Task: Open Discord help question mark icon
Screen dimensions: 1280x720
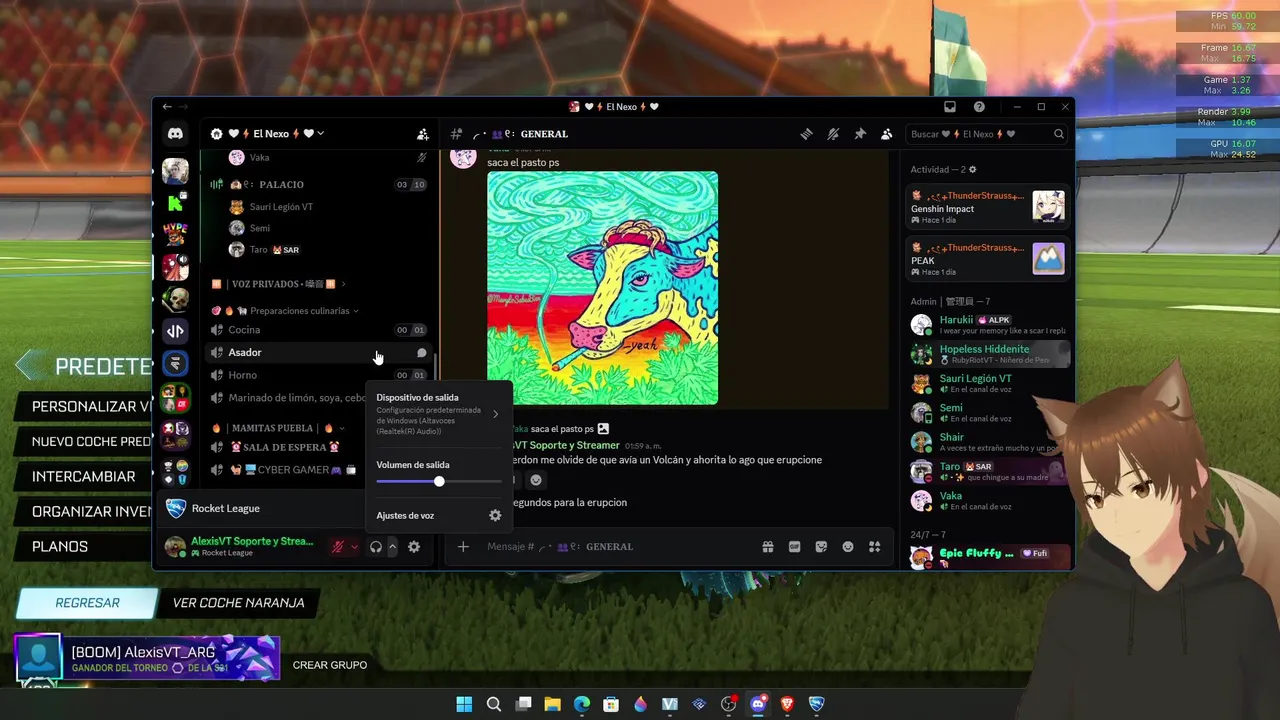Action: [x=979, y=107]
